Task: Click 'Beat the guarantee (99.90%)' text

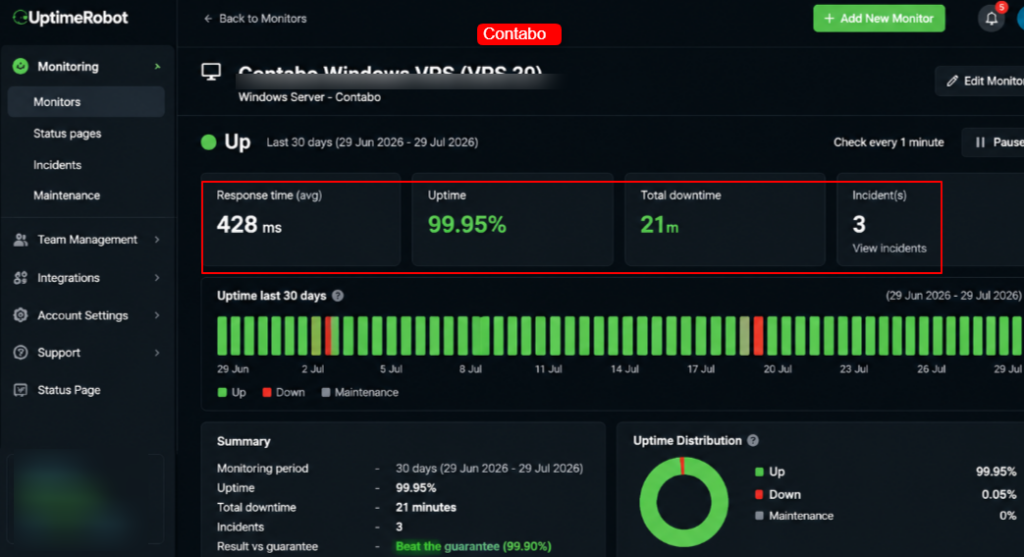Action: (473, 547)
